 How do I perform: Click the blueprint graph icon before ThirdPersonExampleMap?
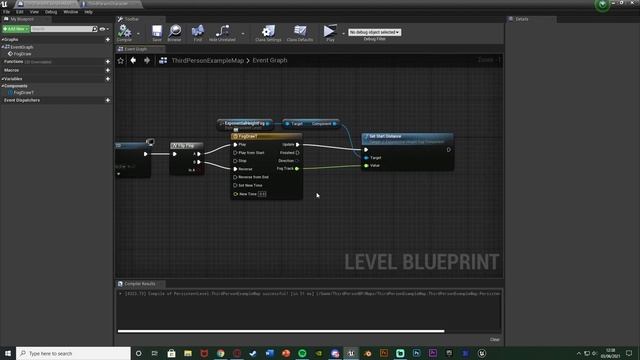pos(163,60)
